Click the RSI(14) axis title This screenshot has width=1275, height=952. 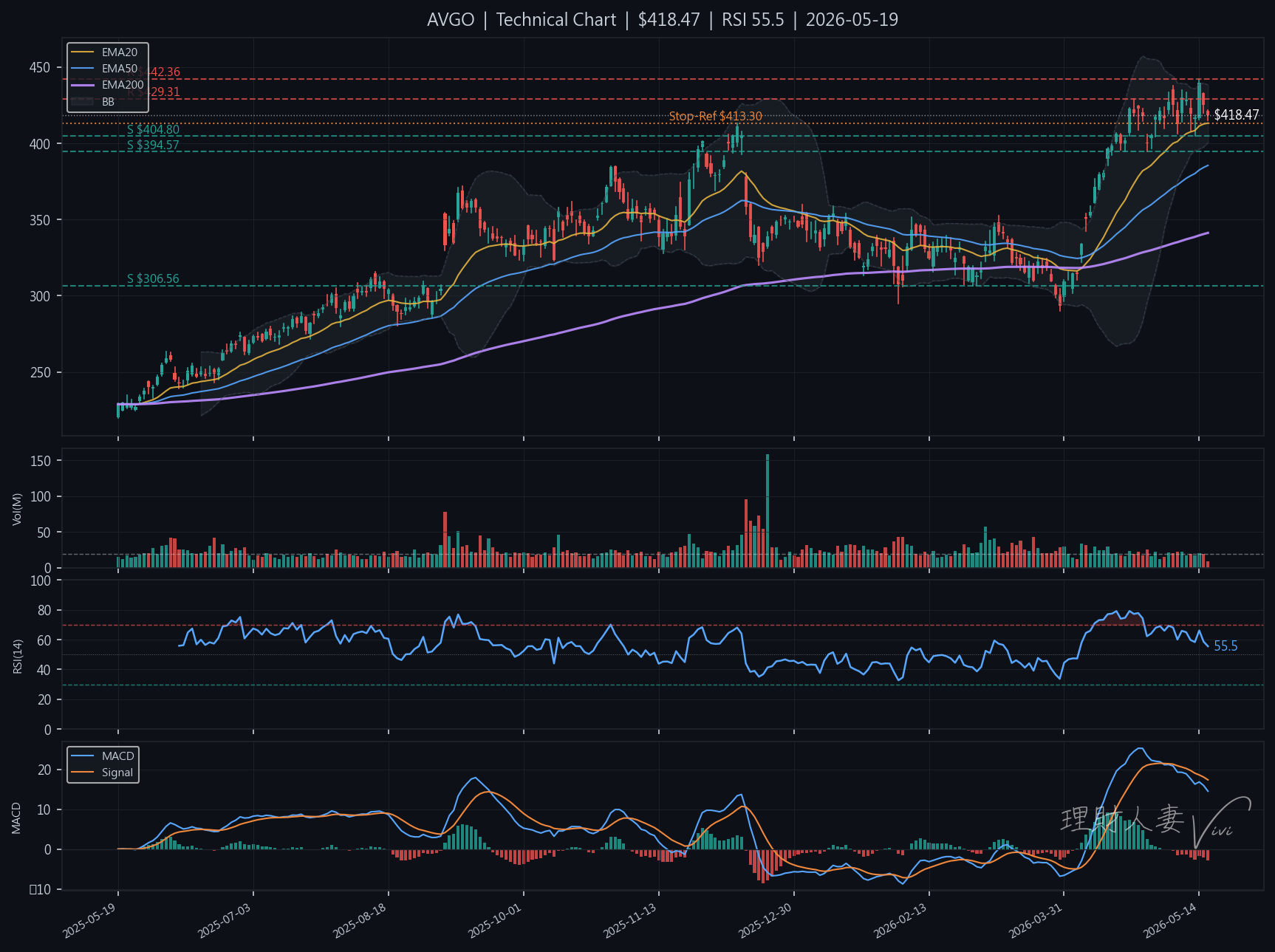tap(17, 656)
